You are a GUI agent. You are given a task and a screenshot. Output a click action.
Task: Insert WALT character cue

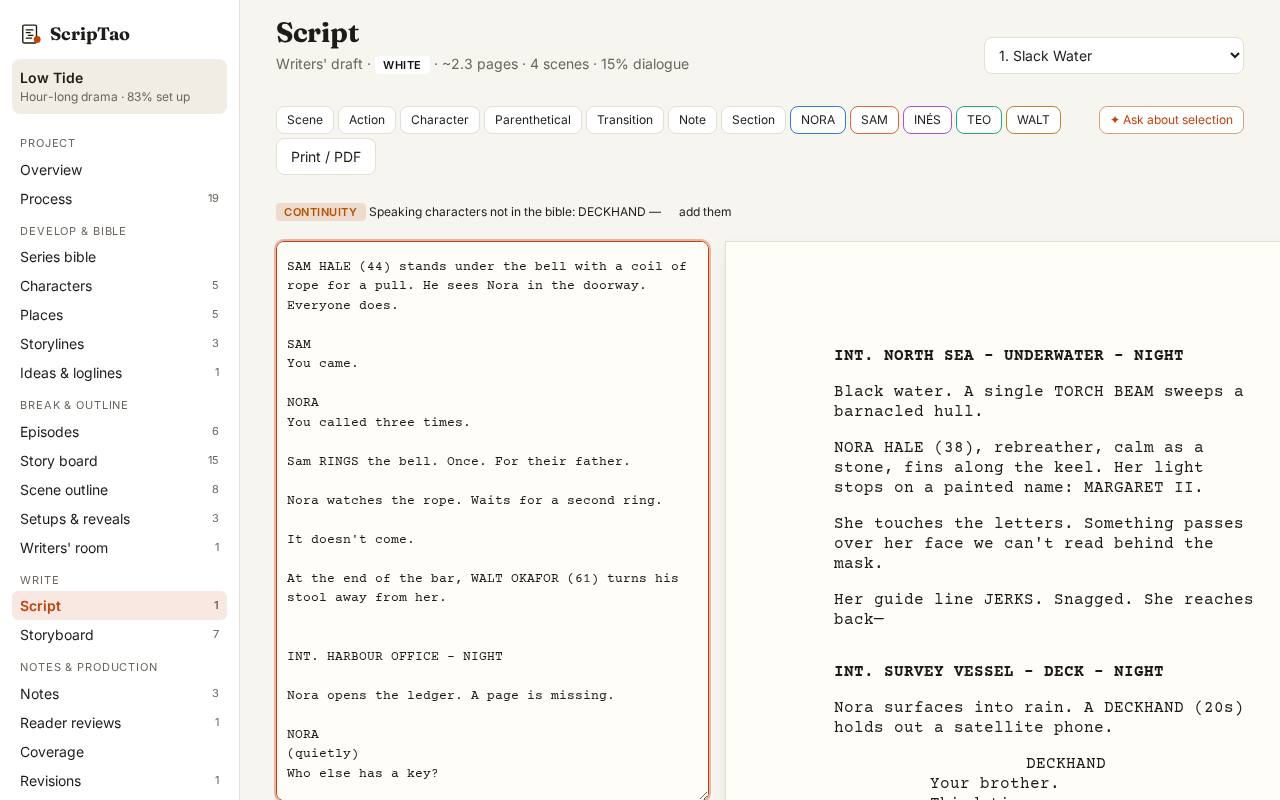1033,120
